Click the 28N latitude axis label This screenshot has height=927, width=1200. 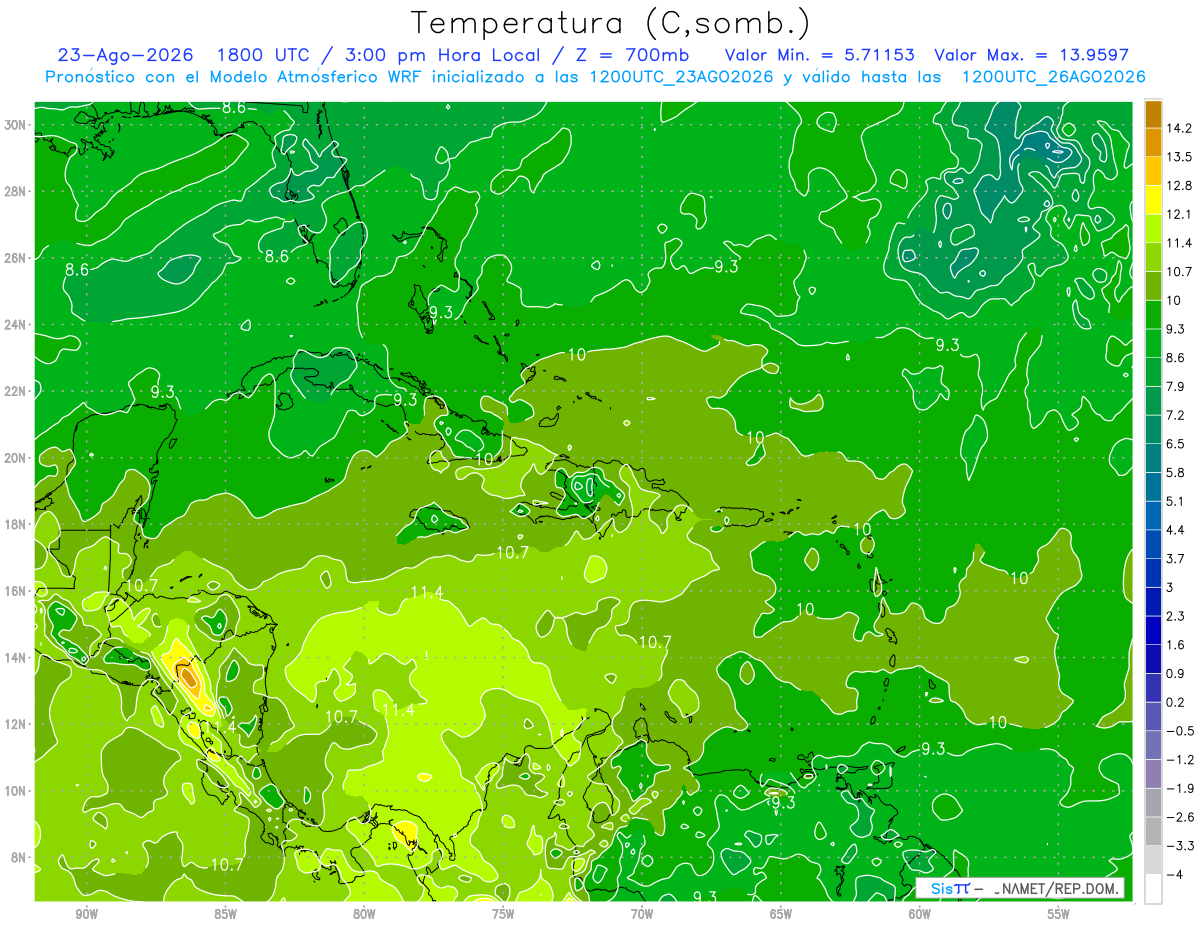pos(16,191)
